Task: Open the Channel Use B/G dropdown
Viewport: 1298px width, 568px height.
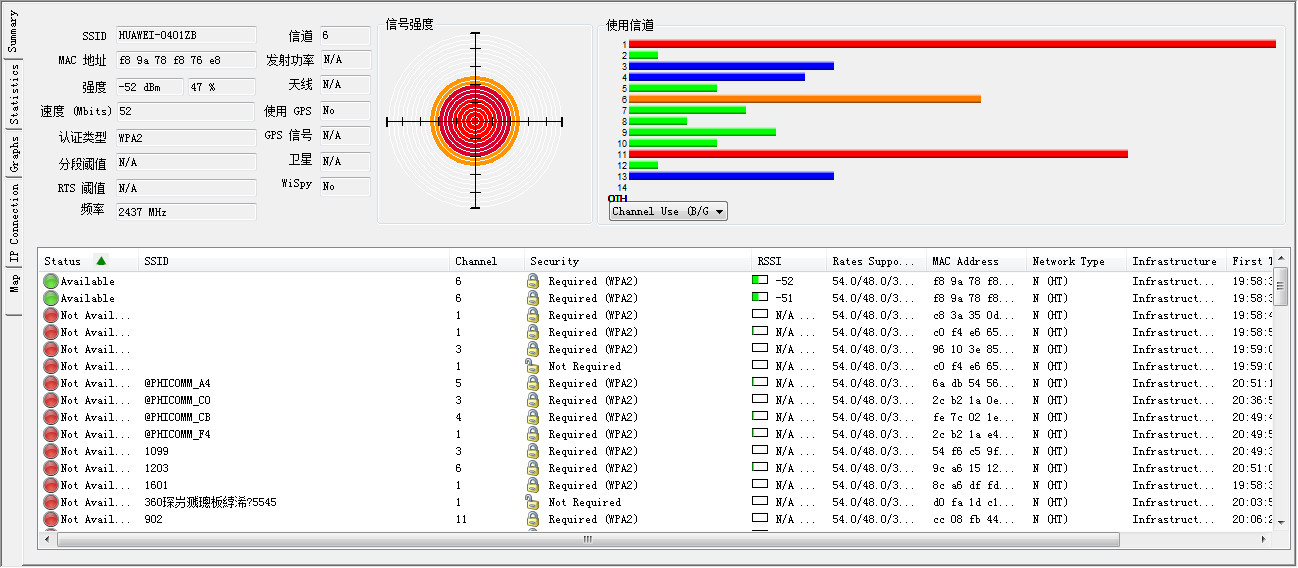Action: tap(668, 212)
